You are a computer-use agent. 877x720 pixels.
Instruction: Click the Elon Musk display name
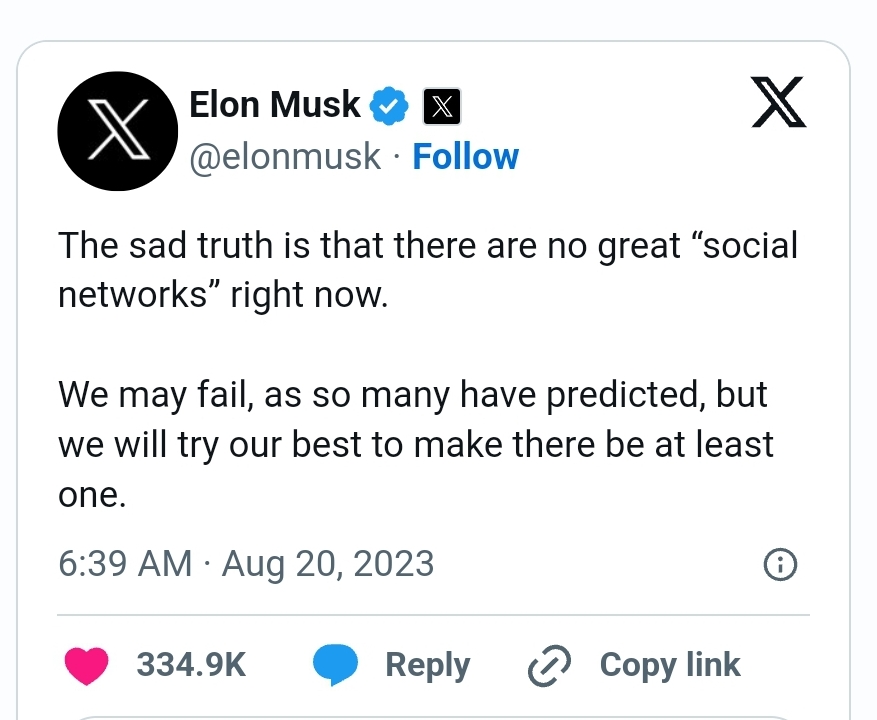274,104
